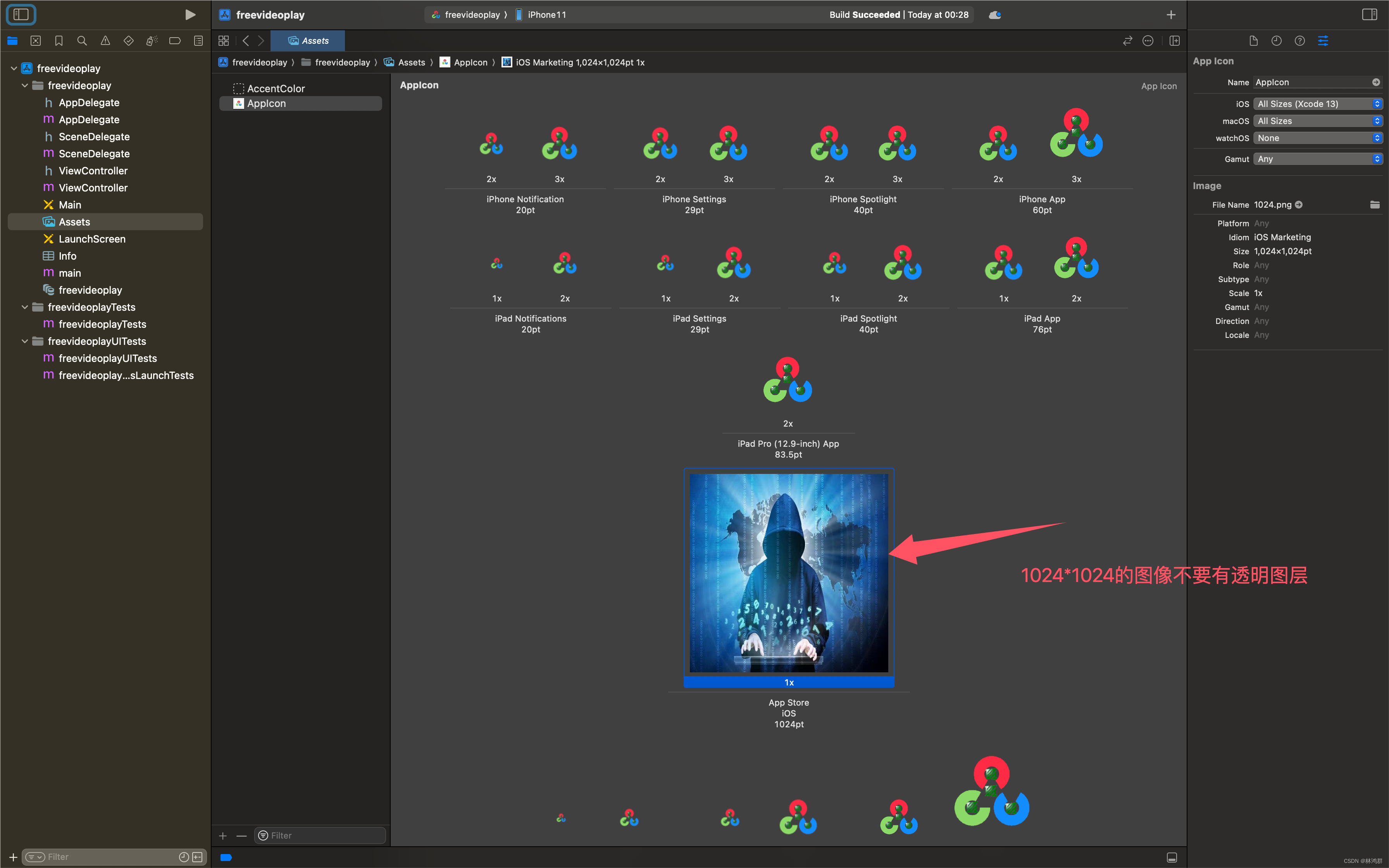Open the Find navigator magnifier icon

[x=82, y=41]
